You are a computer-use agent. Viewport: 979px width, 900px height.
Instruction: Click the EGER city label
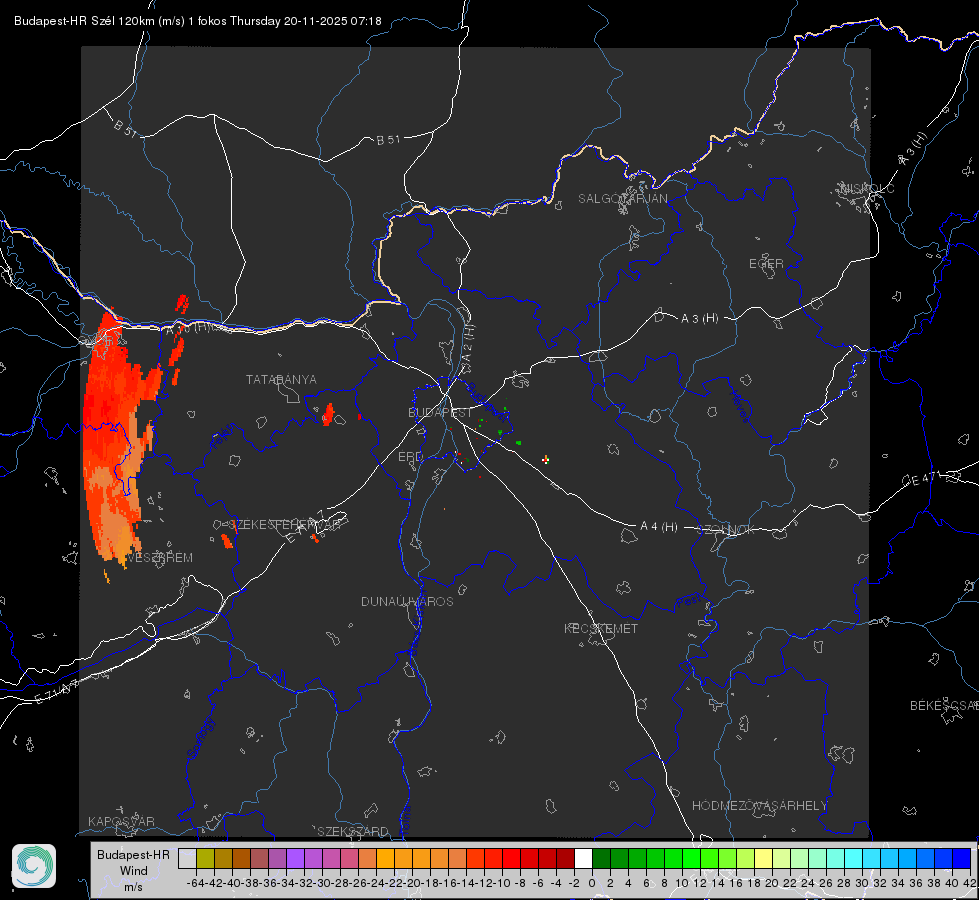766,264
